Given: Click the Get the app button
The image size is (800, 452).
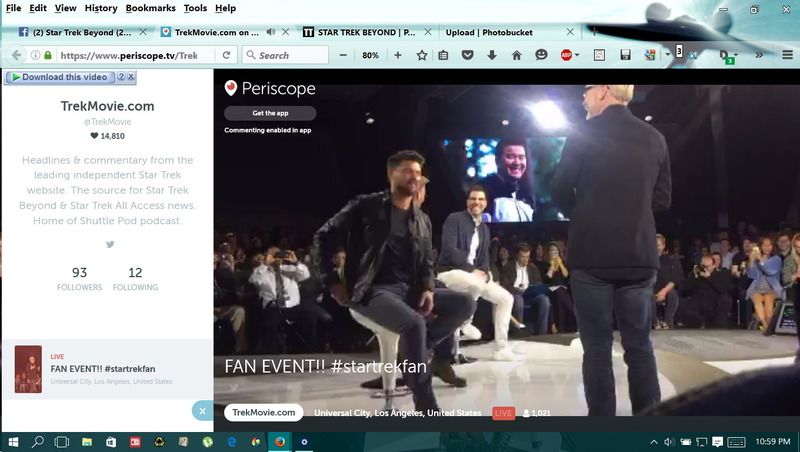Looking at the screenshot, I should click(270, 113).
